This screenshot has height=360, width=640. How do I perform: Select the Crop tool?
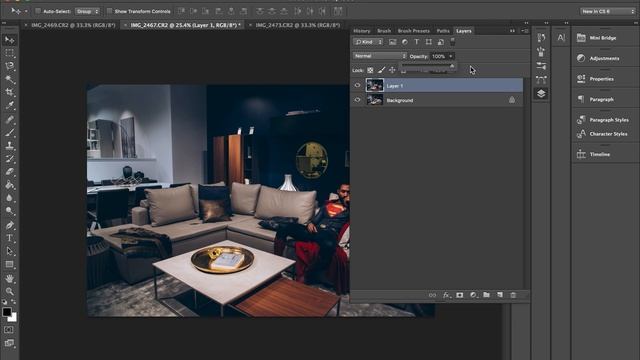(9, 92)
